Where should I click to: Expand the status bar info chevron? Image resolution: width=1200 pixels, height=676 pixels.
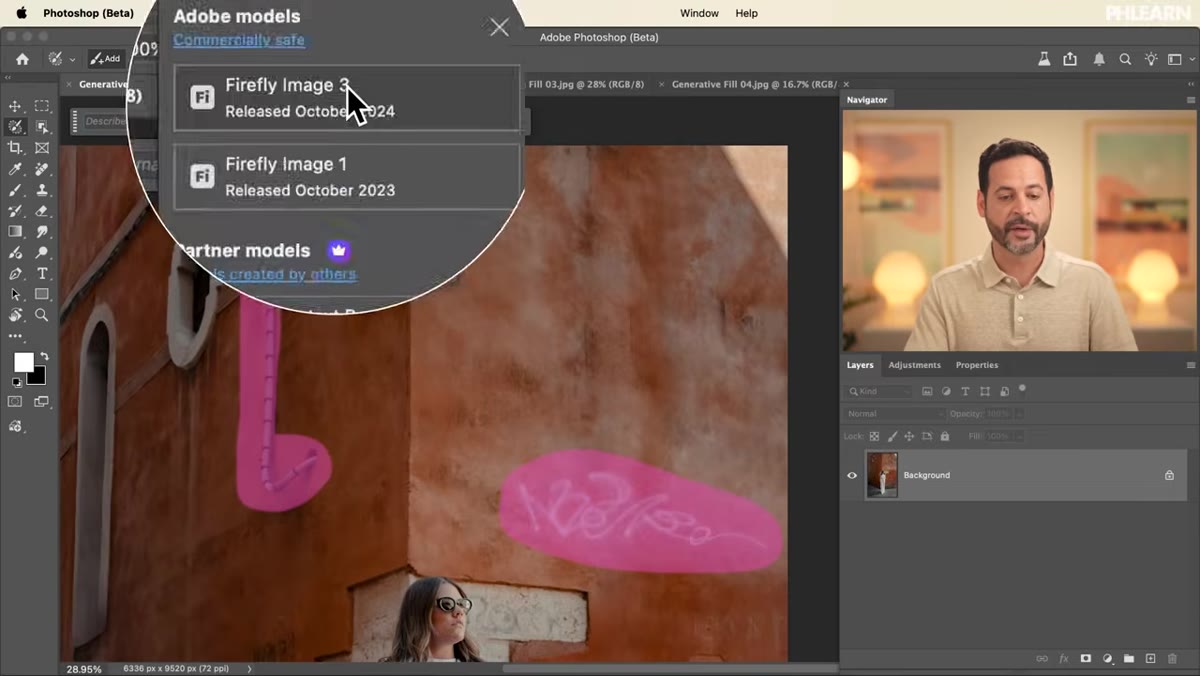coord(249,668)
